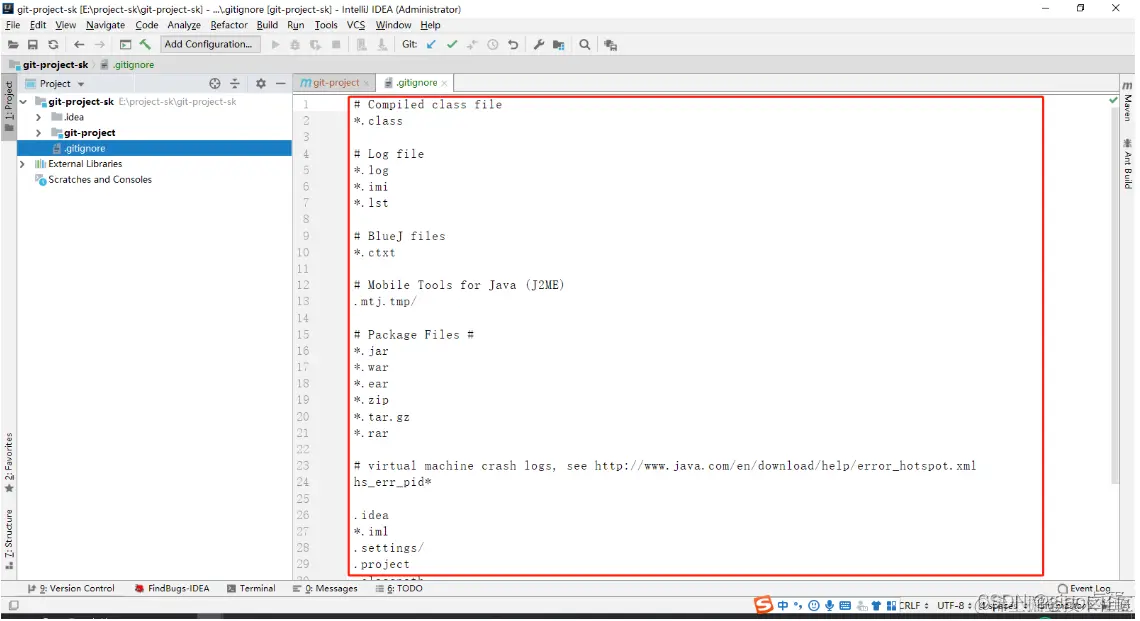This screenshot has height=621, width=1140.
Task: Hide the Project panel with minus icon
Action: [x=281, y=84]
